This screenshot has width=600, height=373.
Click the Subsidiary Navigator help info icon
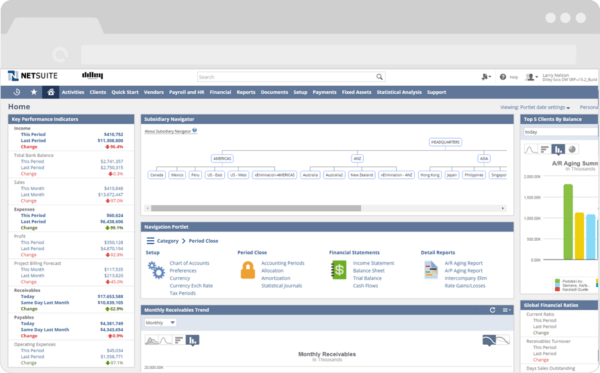(195, 130)
